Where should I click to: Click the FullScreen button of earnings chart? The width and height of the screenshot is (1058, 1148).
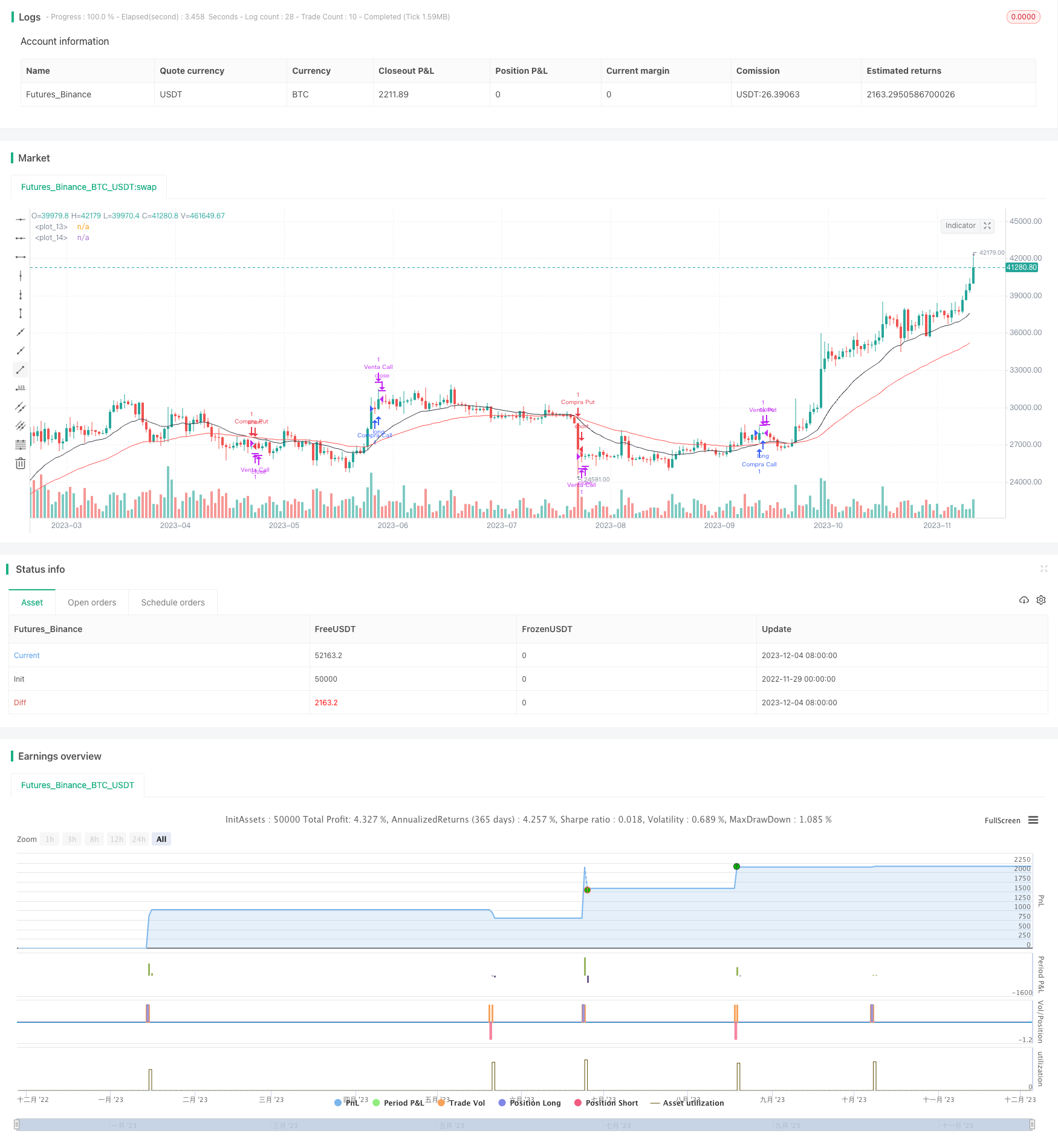pyautogui.click(x=1002, y=821)
